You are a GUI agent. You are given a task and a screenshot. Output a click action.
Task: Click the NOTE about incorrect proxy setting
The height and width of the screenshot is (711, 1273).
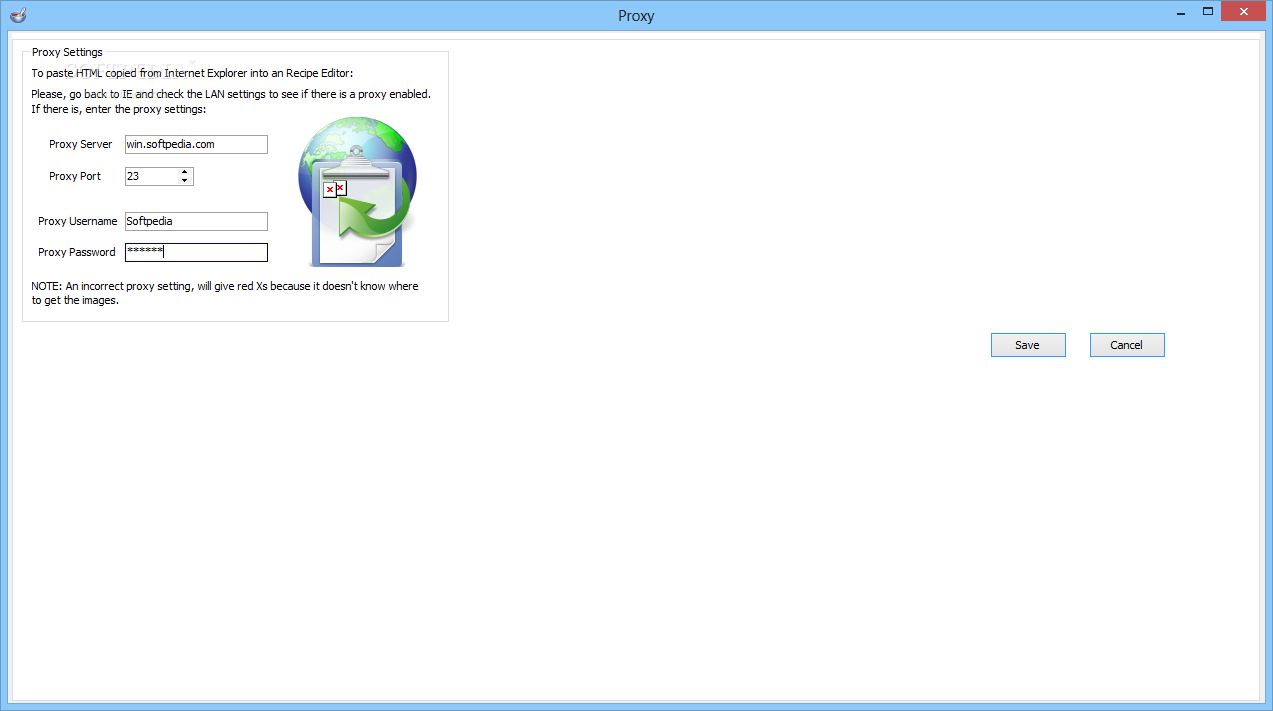[x=225, y=293]
